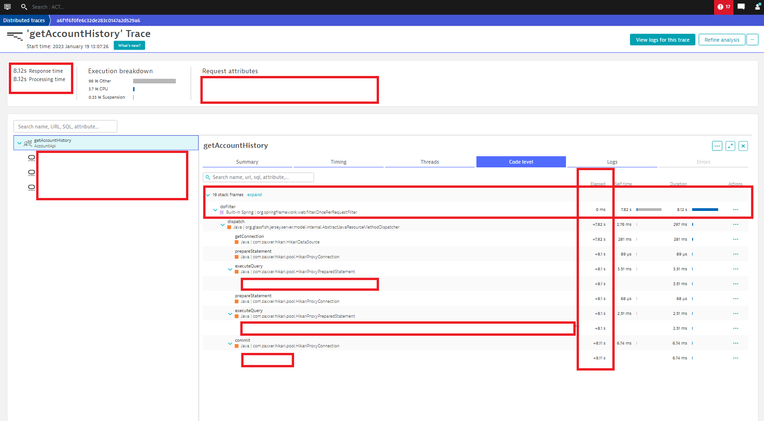
Task: Open the Threads tab
Action: (429, 162)
